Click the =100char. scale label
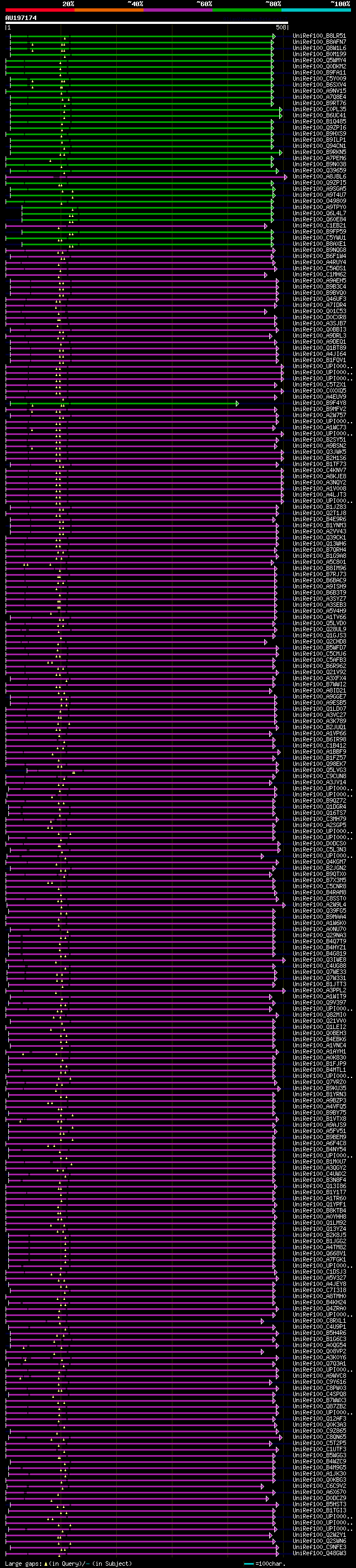Viewport: 356px width, 1568px height. point(270,1563)
